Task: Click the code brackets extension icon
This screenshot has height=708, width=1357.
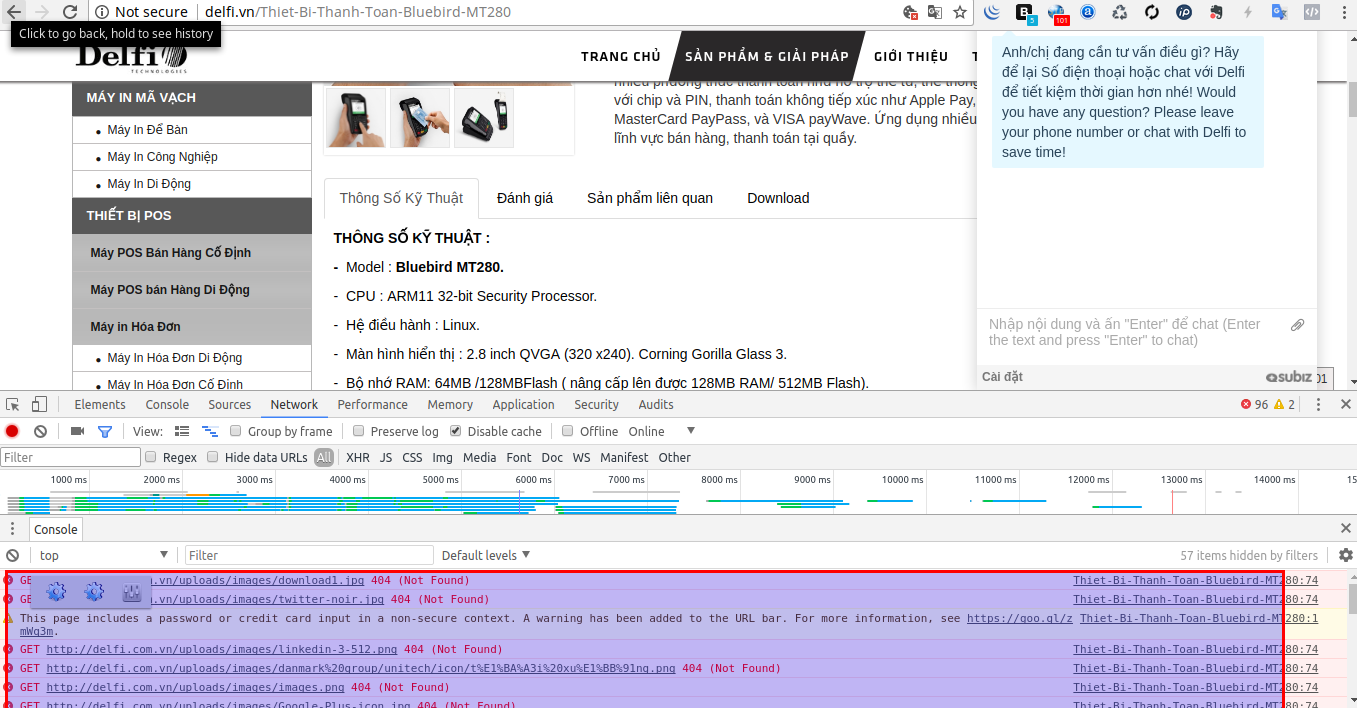Action: click(x=1312, y=12)
